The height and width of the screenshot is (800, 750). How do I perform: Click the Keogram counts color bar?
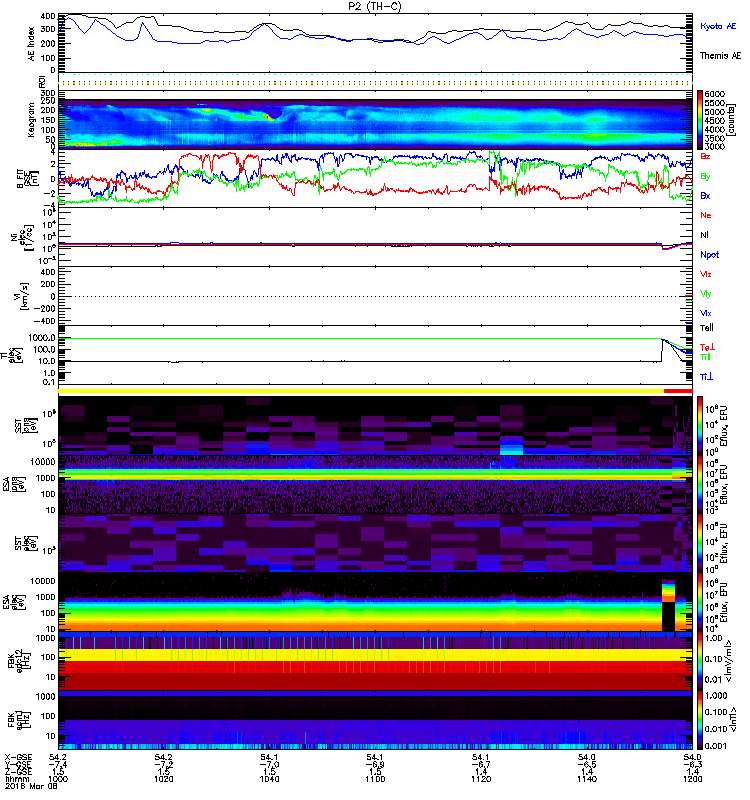click(700, 120)
